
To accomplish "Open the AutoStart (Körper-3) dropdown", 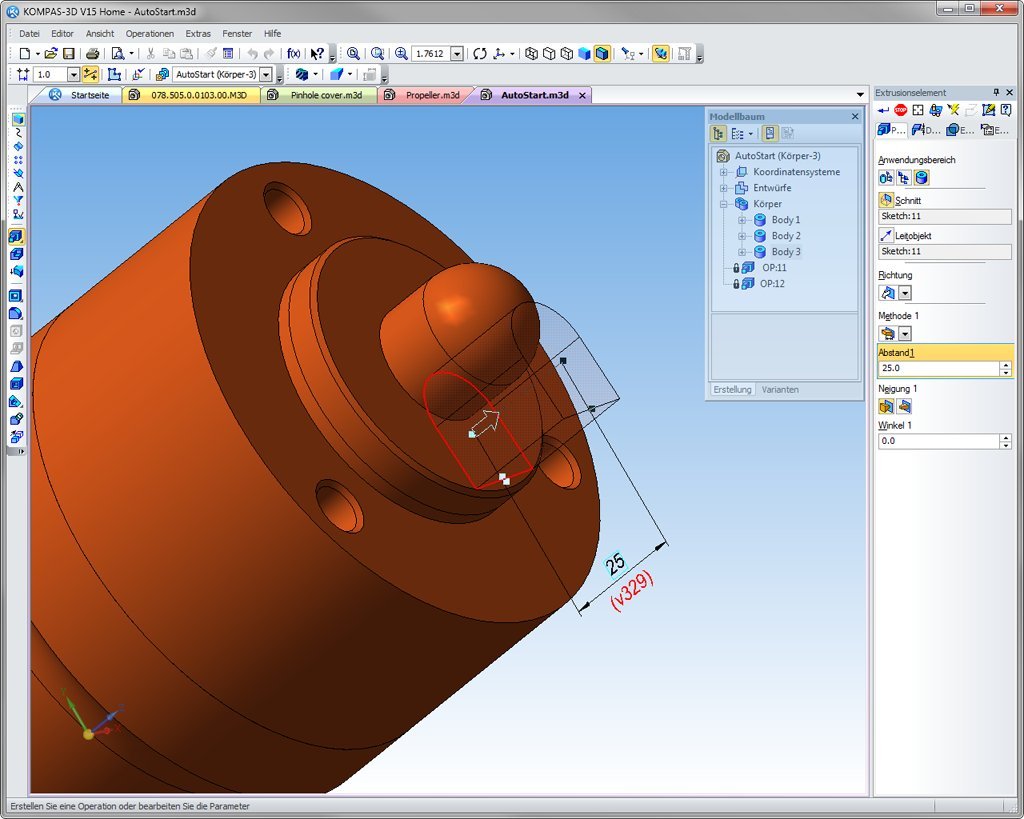I will pos(266,74).
